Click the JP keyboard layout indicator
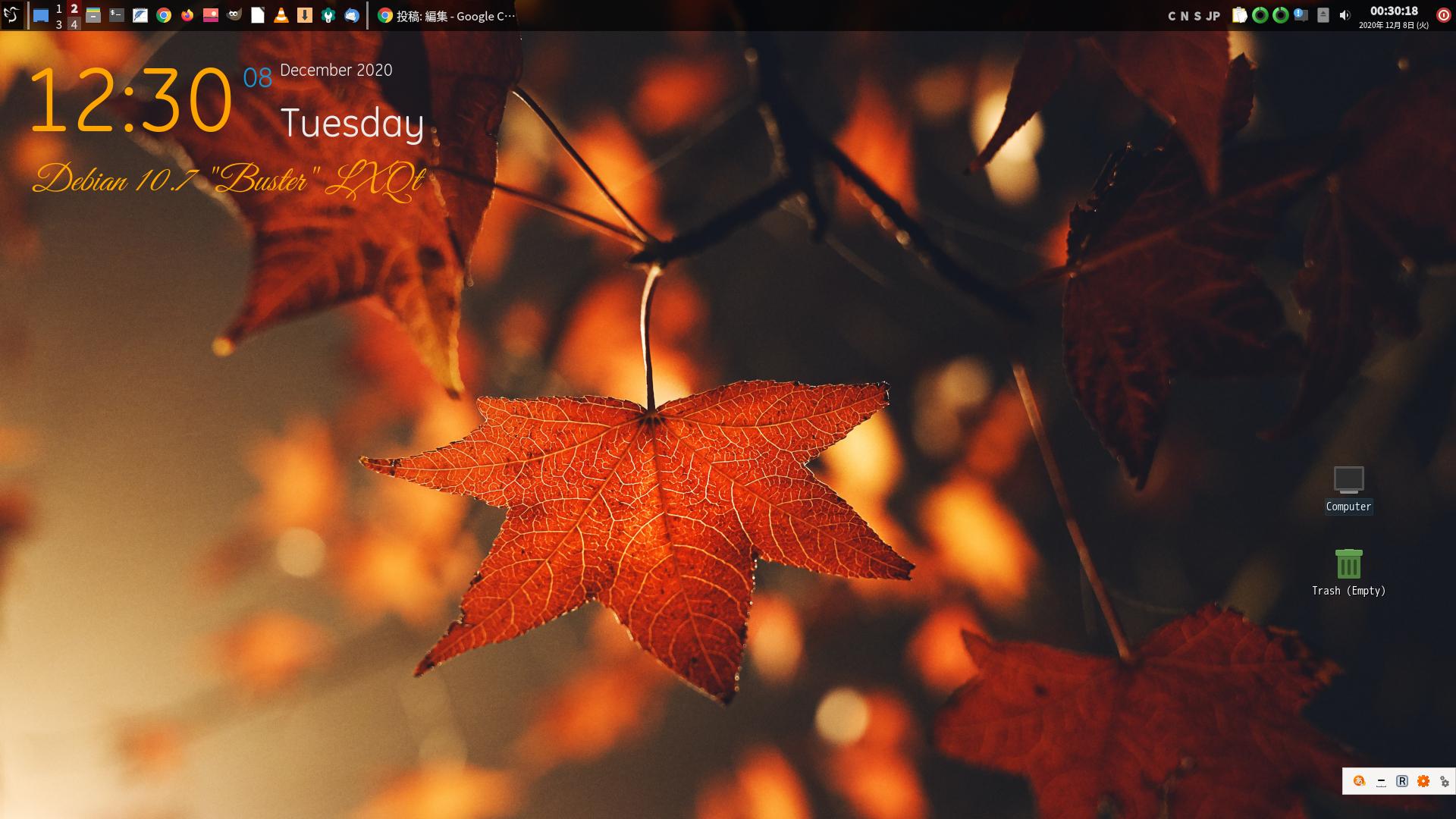This screenshot has width=1456, height=819. 1213,16
